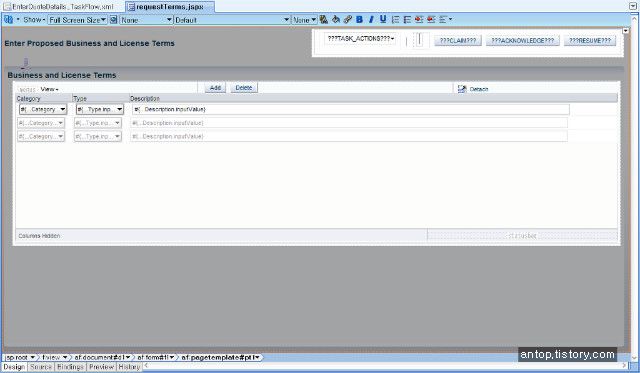Click the Delete button

coord(244,88)
